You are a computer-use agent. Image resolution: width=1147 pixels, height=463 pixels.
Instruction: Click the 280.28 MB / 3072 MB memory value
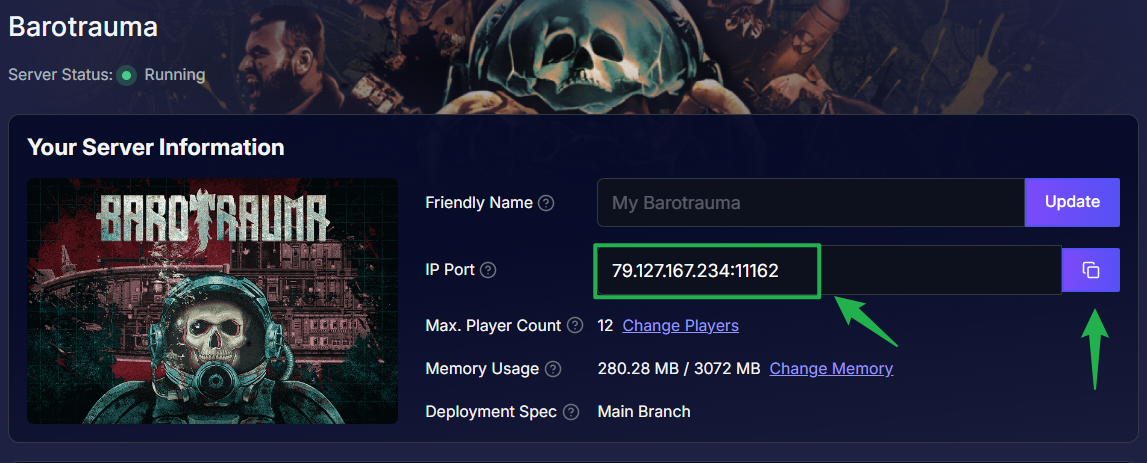click(679, 369)
